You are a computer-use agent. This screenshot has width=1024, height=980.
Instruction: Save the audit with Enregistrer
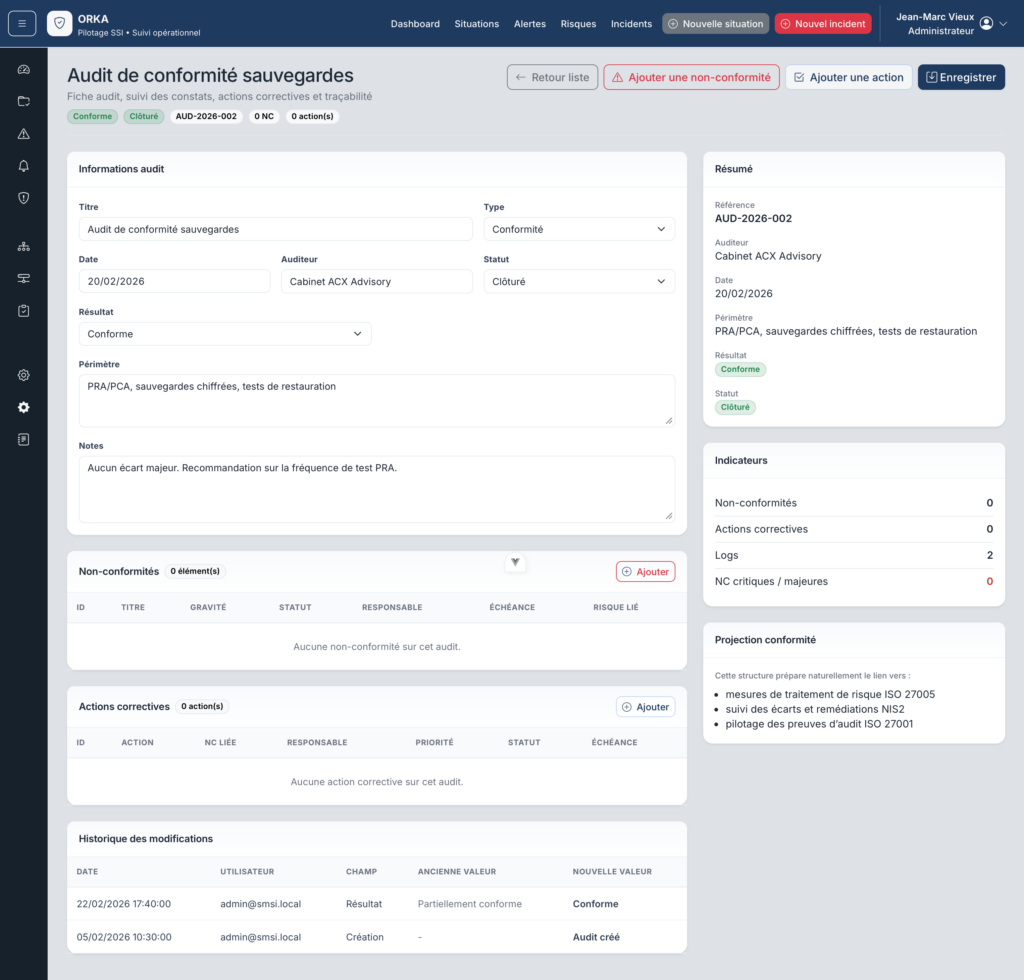click(x=961, y=77)
